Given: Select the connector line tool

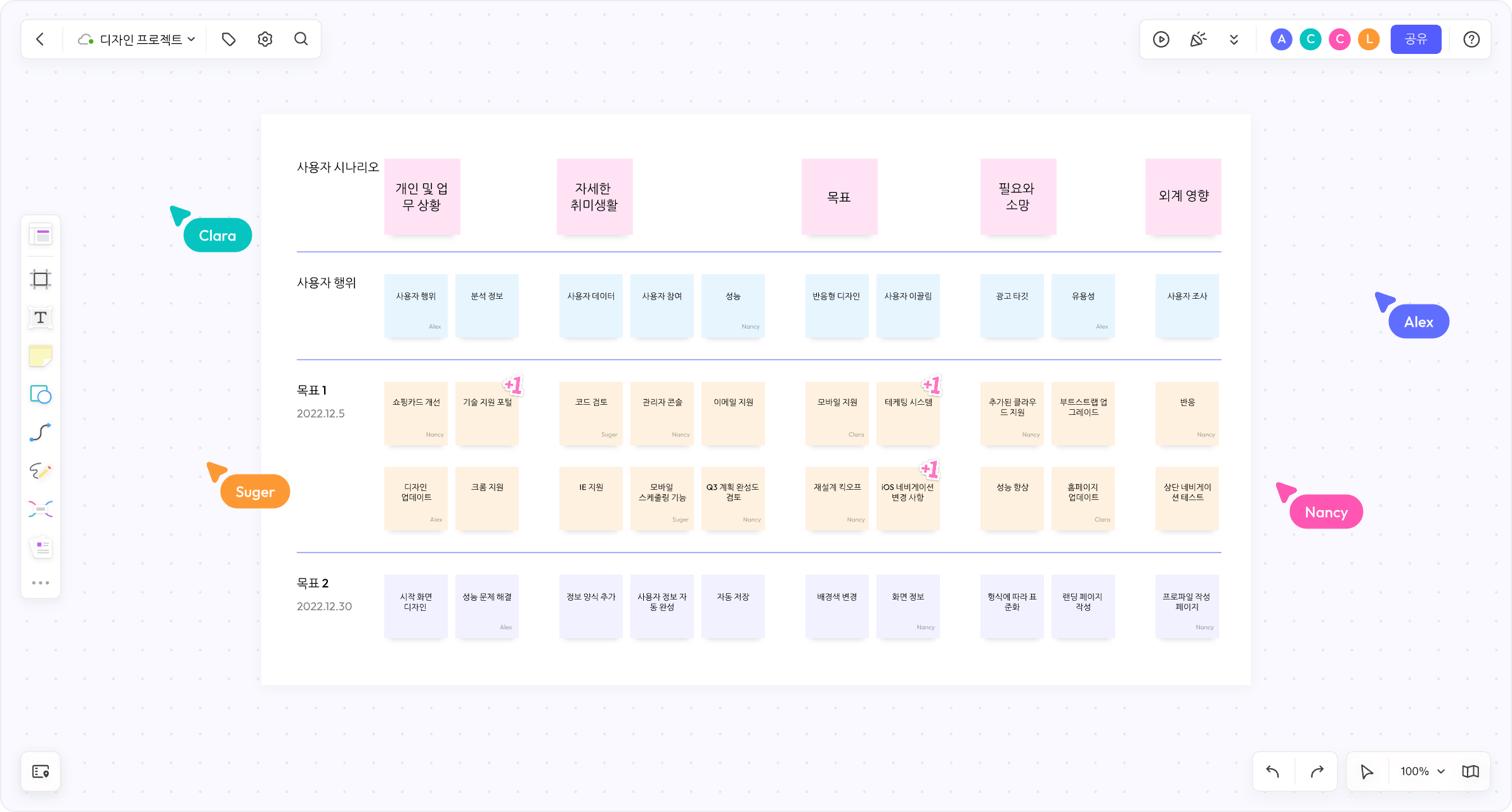Looking at the screenshot, I should click(41, 433).
